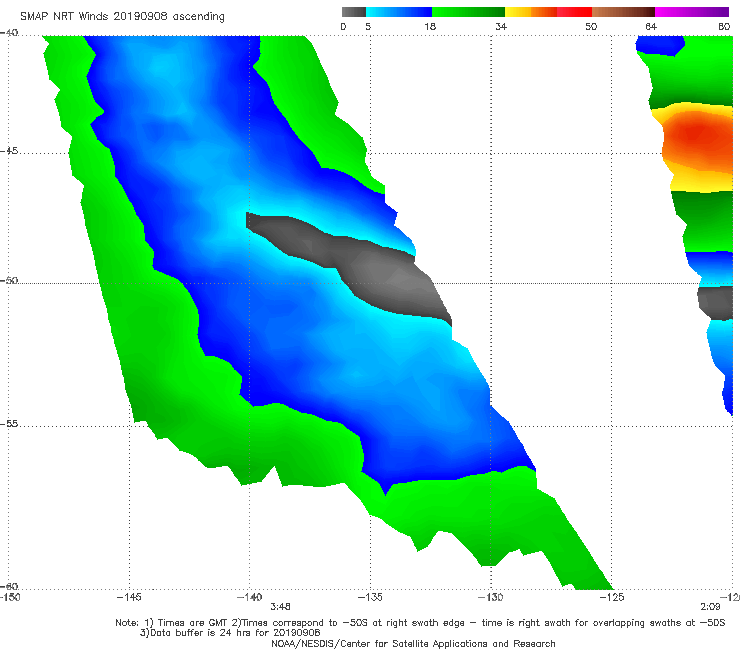
Task: Click the title "SMAP NRT Winds 20190908 ascending"
Action: (122, 16)
